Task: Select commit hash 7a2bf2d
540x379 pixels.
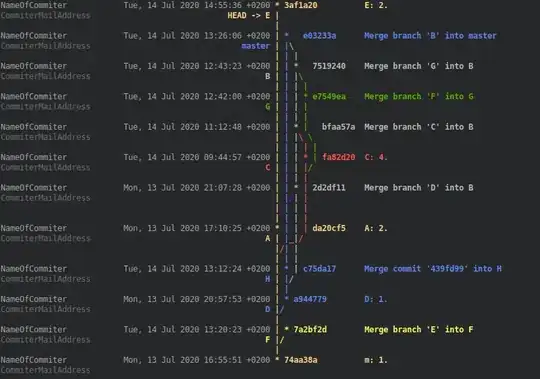Action: pos(310,329)
